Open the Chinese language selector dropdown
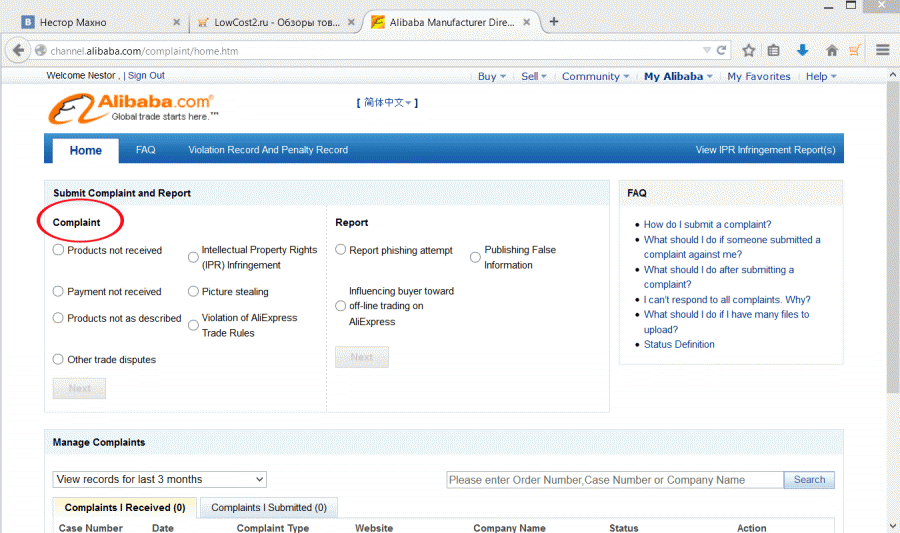This screenshot has width=900, height=533. 387,103
